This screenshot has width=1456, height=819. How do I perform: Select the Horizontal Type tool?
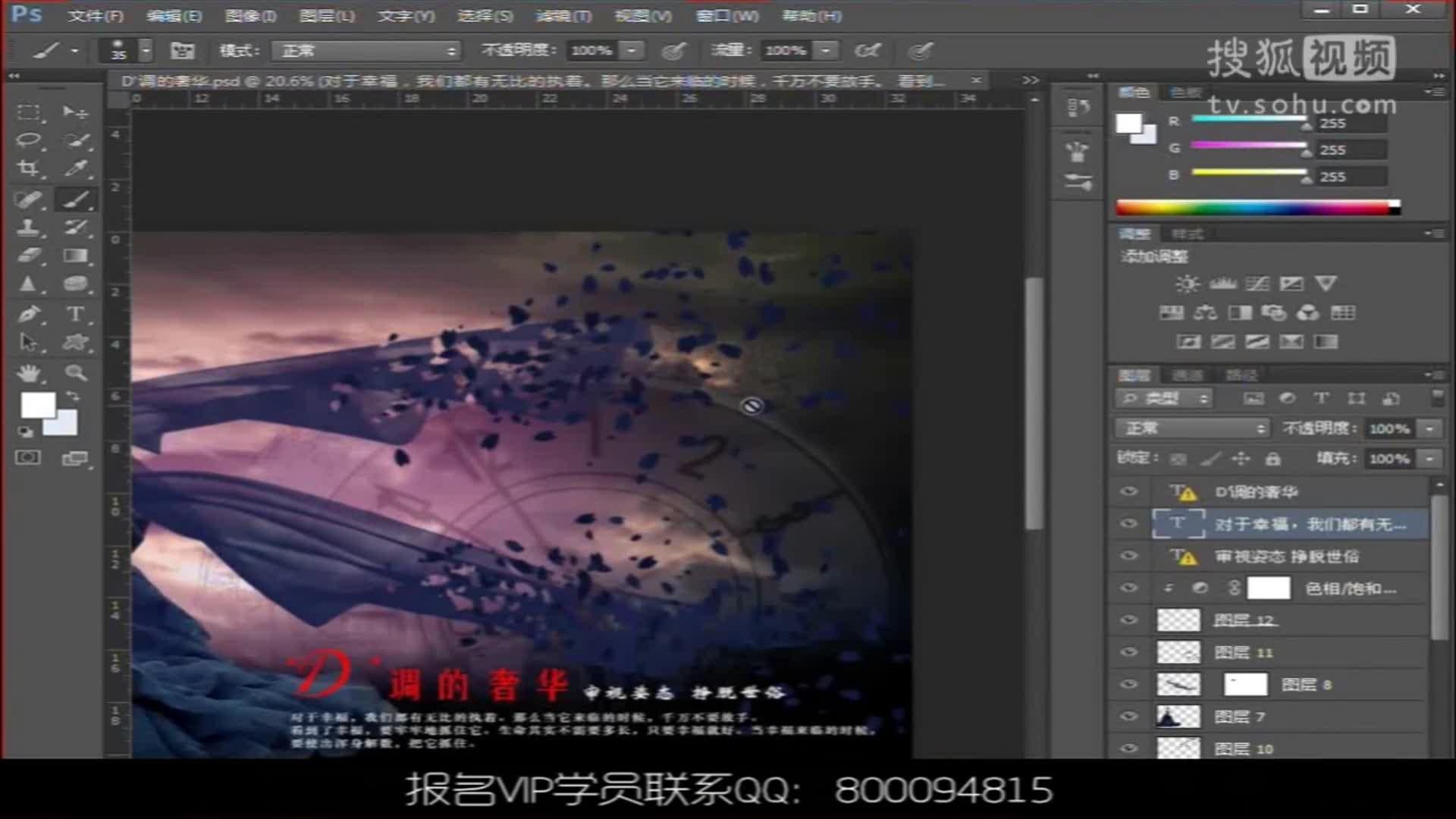coord(74,314)
